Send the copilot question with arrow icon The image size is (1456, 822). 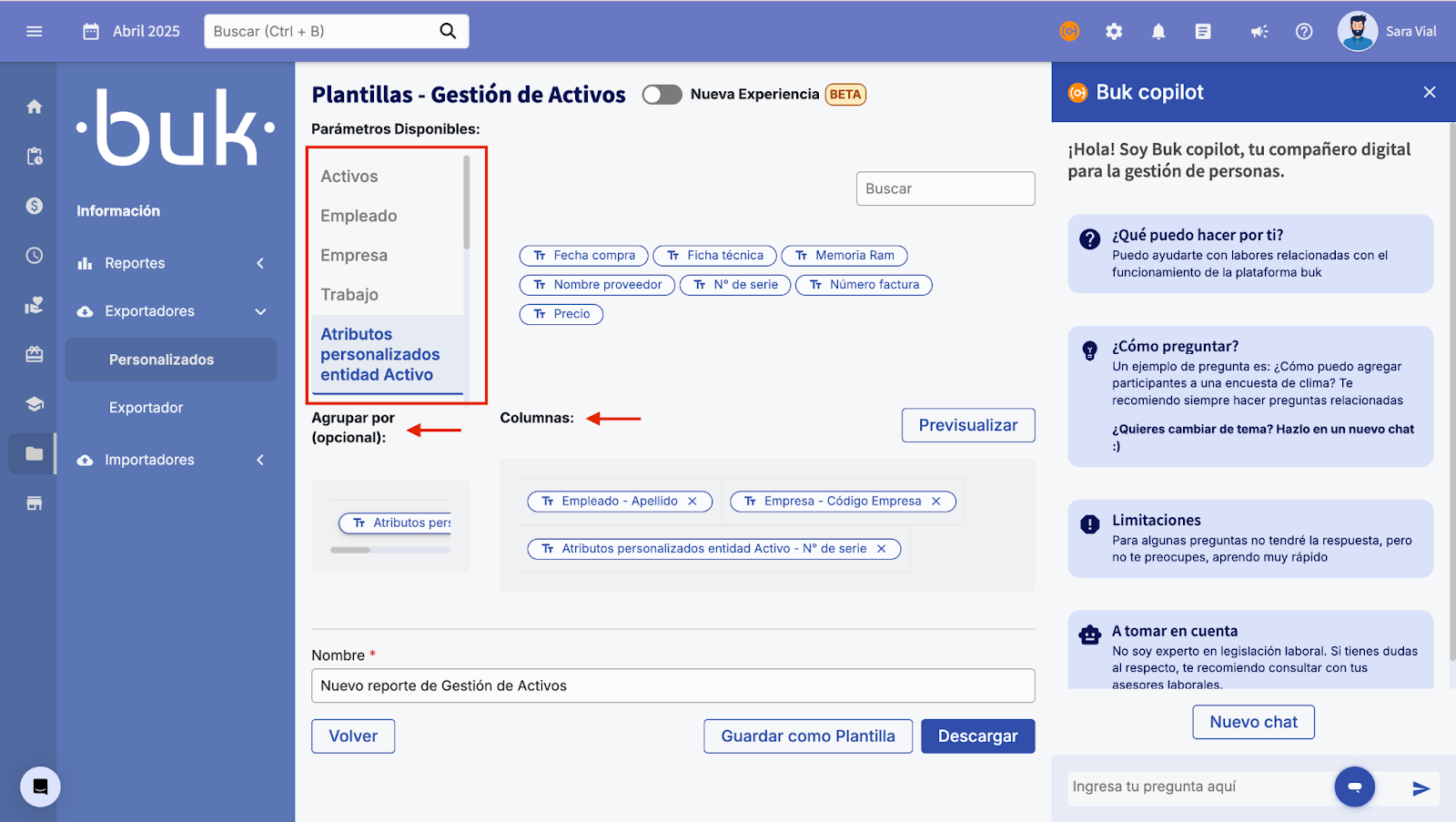(1421, 788)
